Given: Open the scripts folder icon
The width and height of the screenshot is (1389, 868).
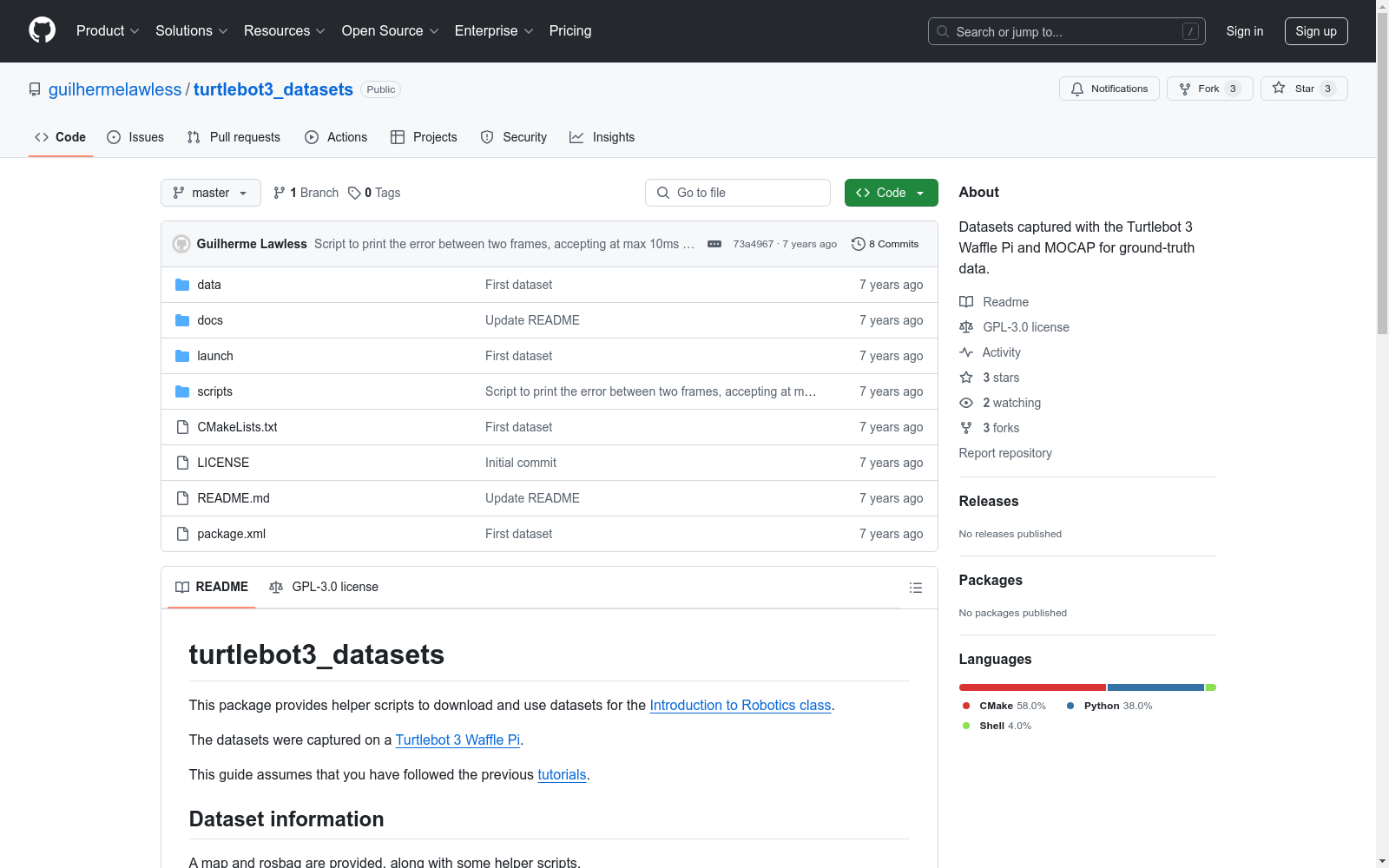Looking at the screenshot, I should coord(182,391).
